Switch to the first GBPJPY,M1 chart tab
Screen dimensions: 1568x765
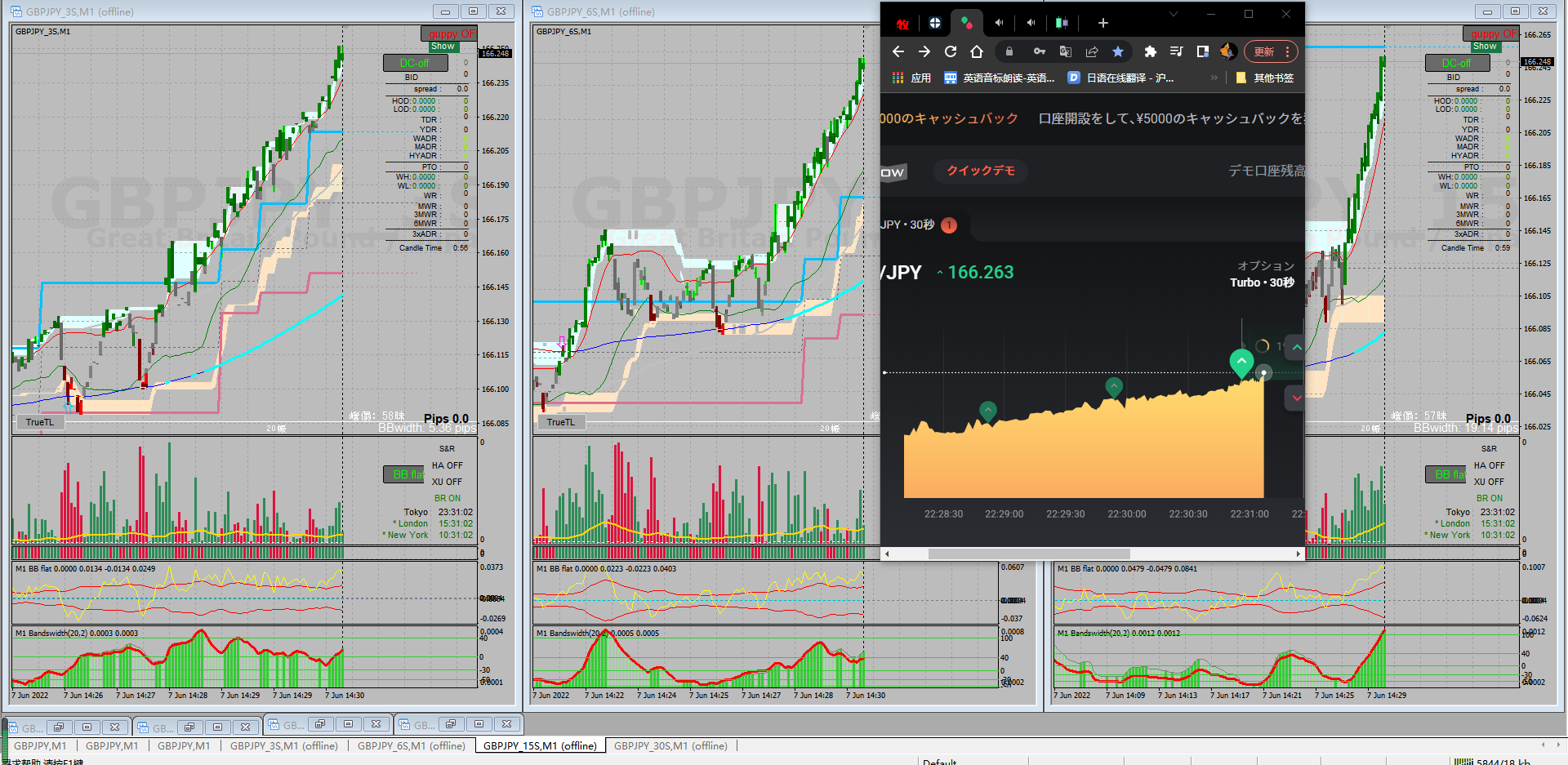coord(40,745)
